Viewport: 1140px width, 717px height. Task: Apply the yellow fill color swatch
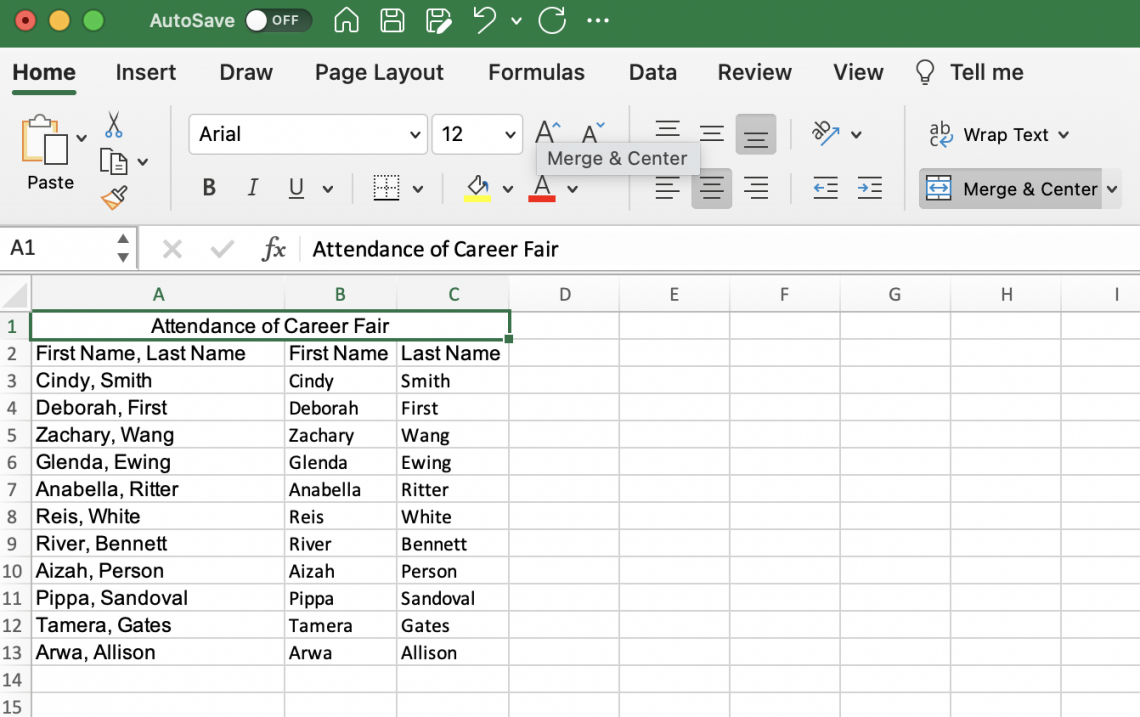coord(477,188)
